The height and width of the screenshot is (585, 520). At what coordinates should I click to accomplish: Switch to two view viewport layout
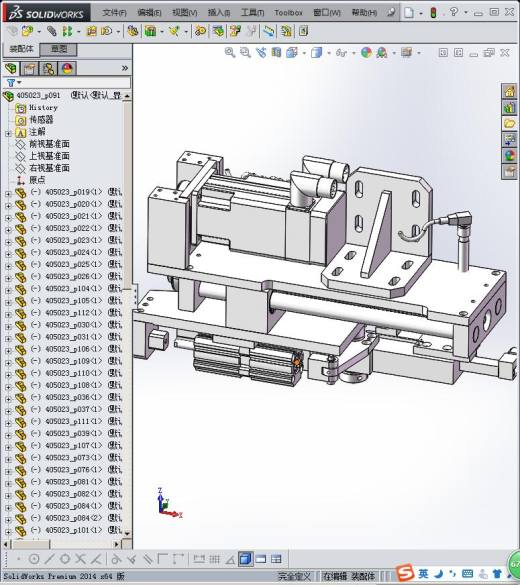coord(261,559)
